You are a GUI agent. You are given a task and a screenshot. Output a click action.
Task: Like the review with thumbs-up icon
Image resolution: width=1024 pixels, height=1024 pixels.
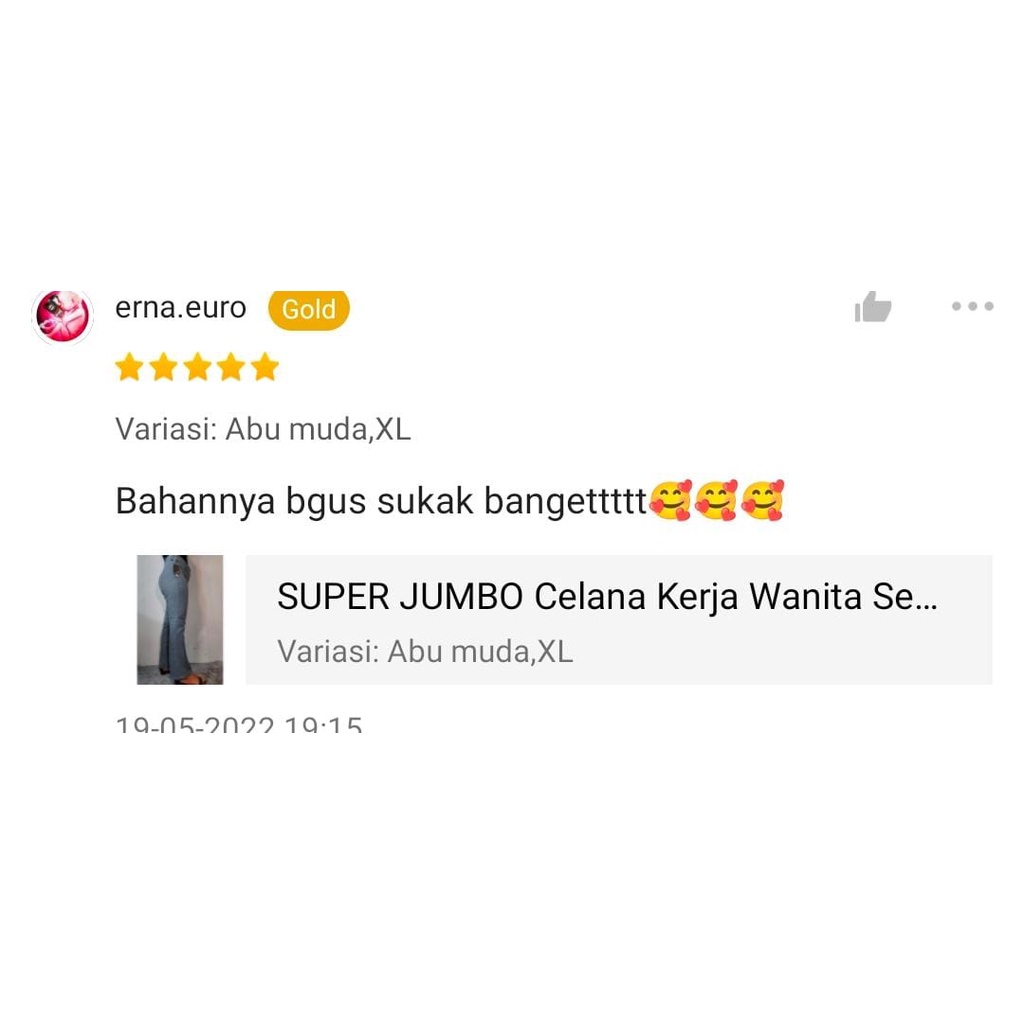[872, 307]
